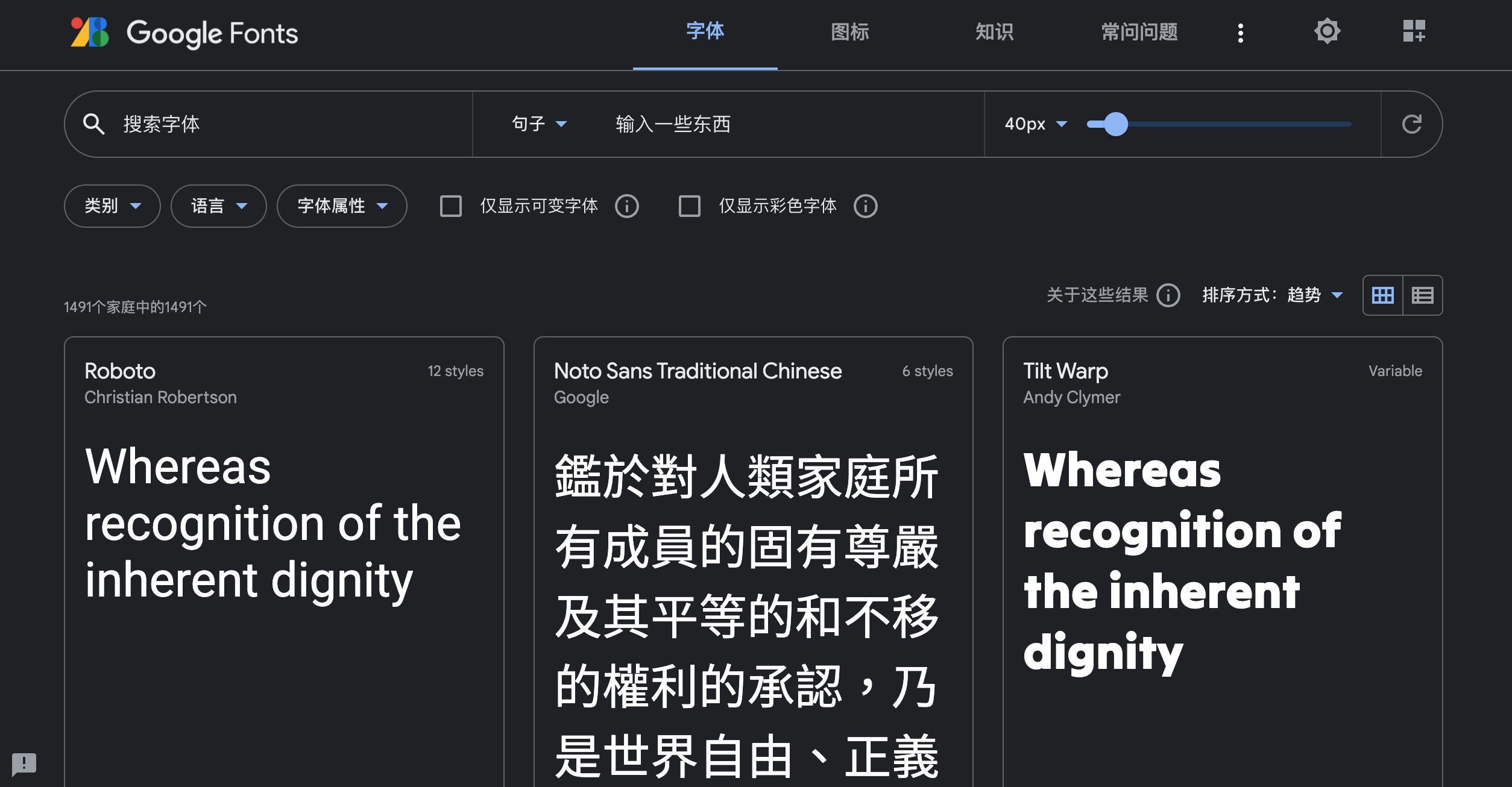Click designer name Christian Robertson
This screenshot has width=1512, height=787.
(160, 398)
